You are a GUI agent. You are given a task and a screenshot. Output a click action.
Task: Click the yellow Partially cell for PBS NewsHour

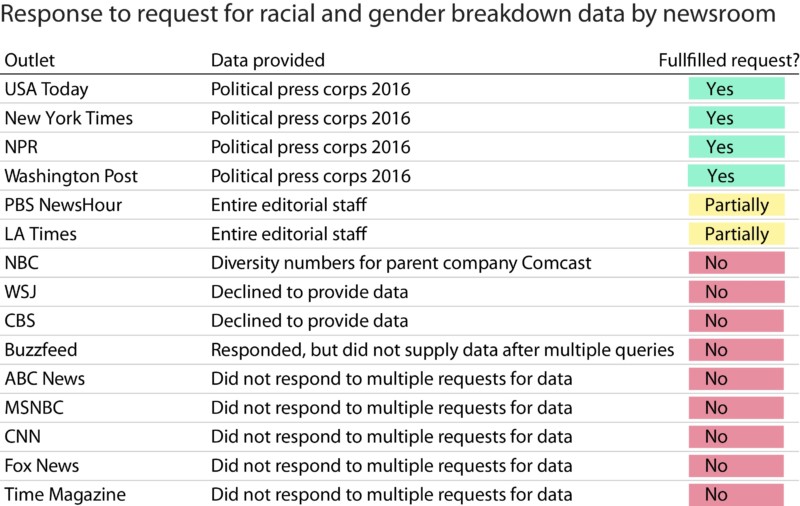tap(736, 206)
